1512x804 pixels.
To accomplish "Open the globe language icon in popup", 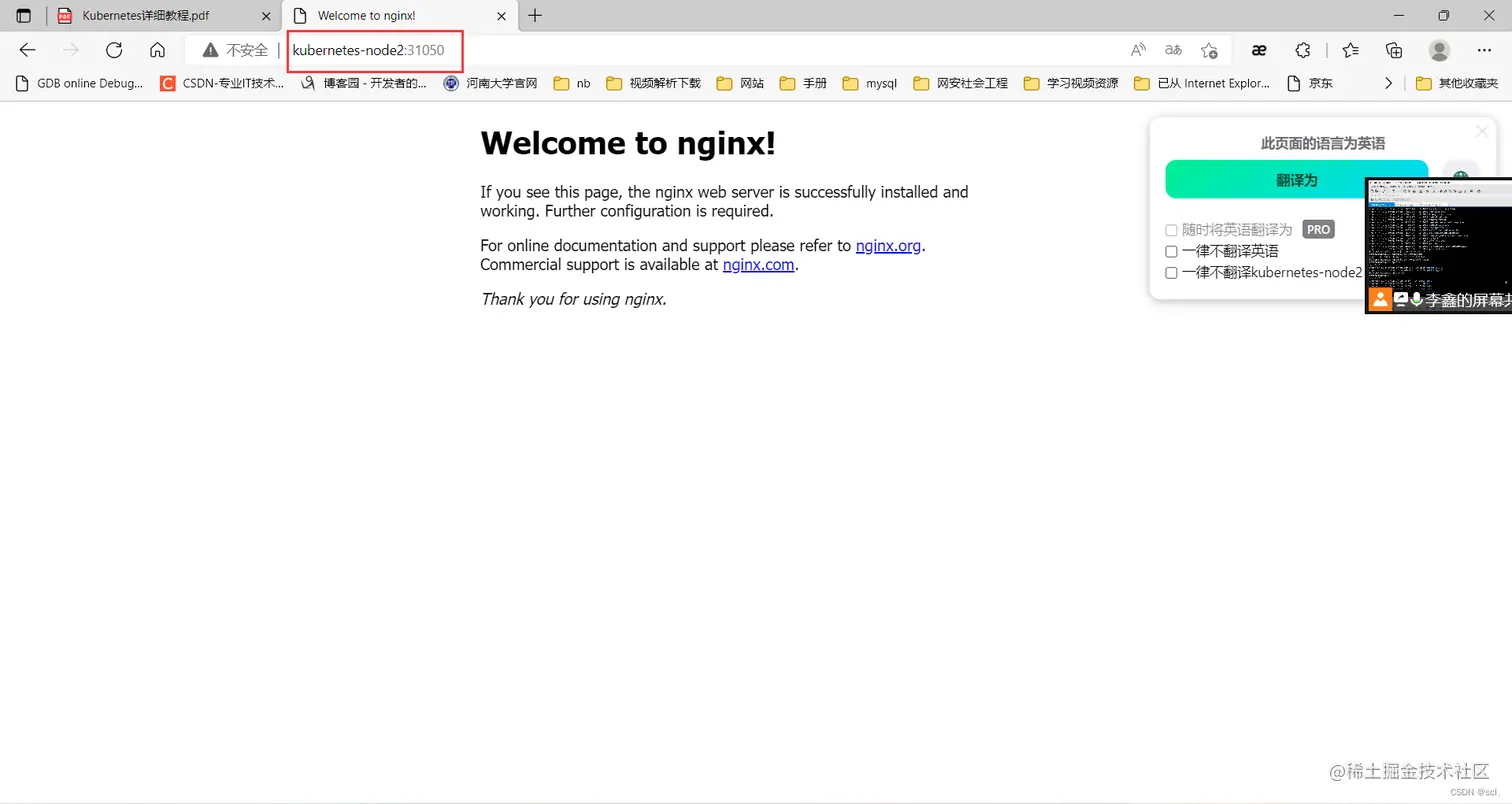I will 1460,178.
